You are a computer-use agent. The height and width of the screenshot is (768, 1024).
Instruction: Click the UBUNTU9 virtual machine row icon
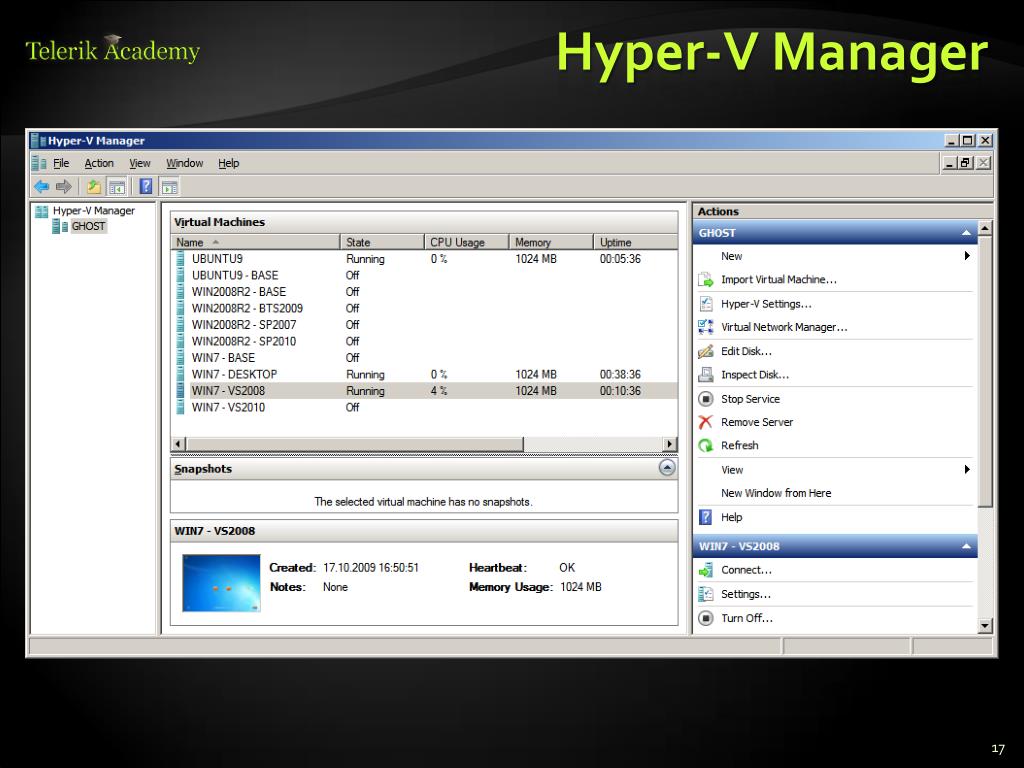pos(180,259)
